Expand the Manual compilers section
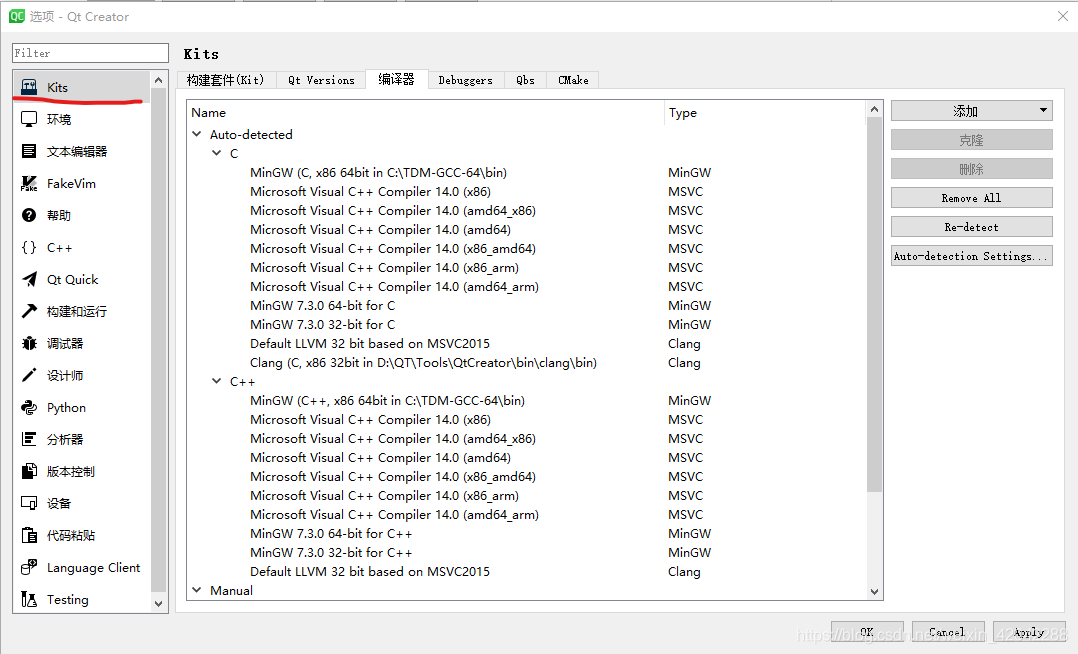The width and height of the screenshot is (1078, 654). click(x=197, y=590)
